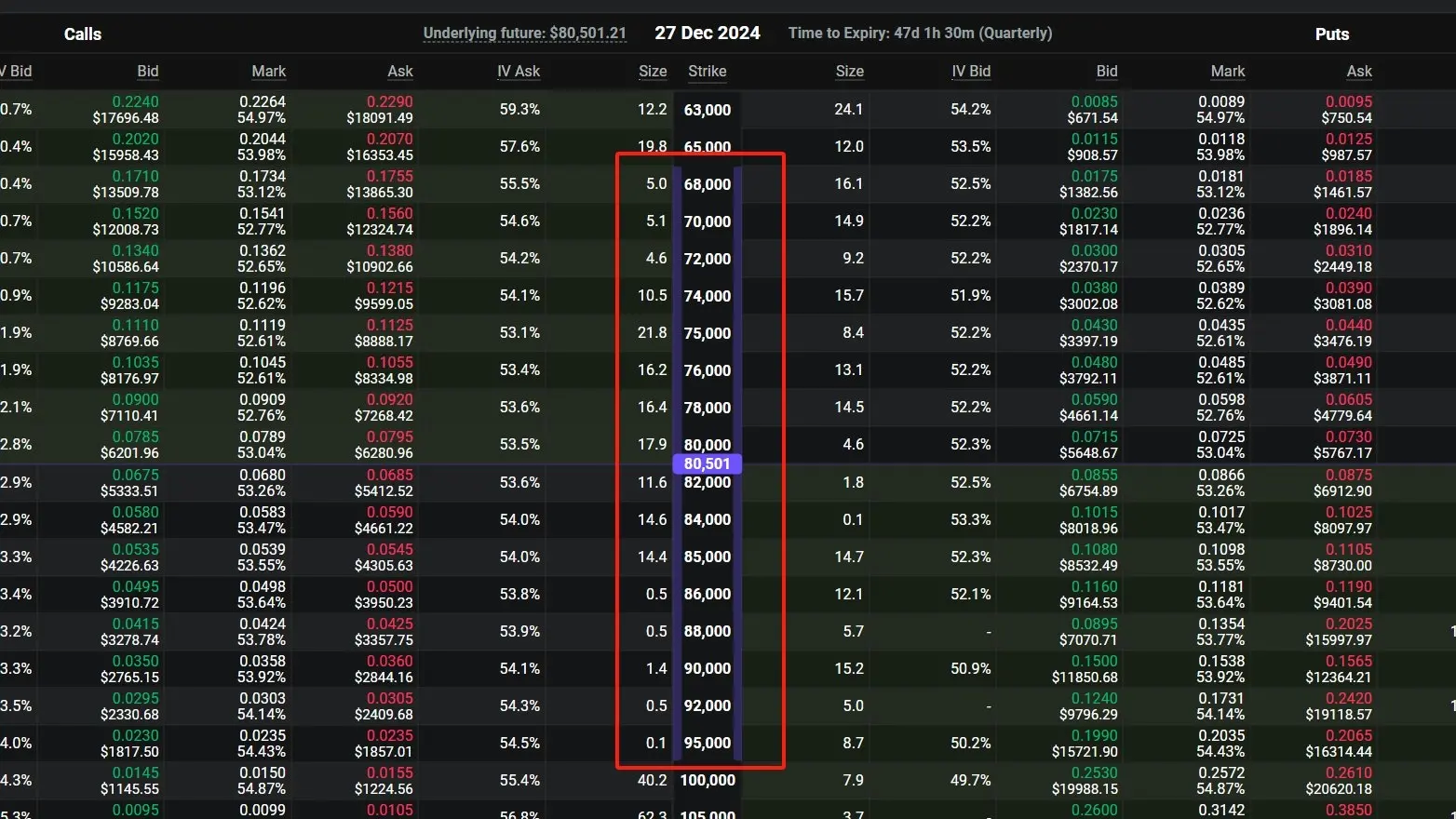Sort the table by the Strike column
Screen dimensions: 1456x819
click(708, 72)
